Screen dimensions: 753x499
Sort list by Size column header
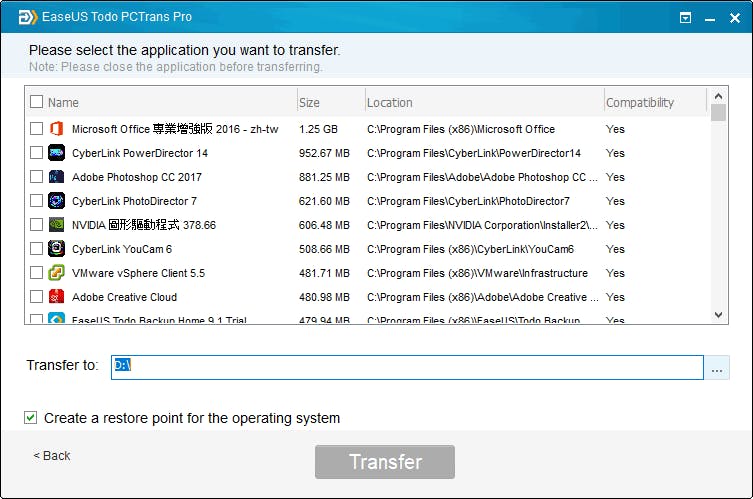tap(309, 103)
